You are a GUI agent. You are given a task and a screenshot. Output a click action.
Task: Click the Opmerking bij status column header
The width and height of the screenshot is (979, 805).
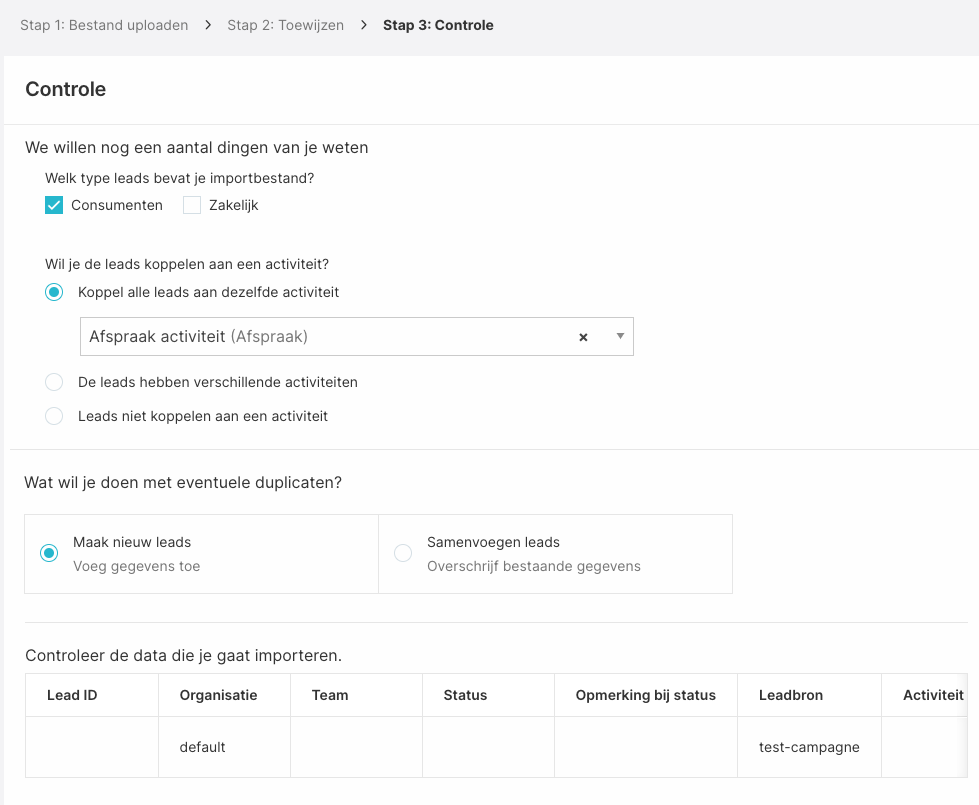coord(646,695)
